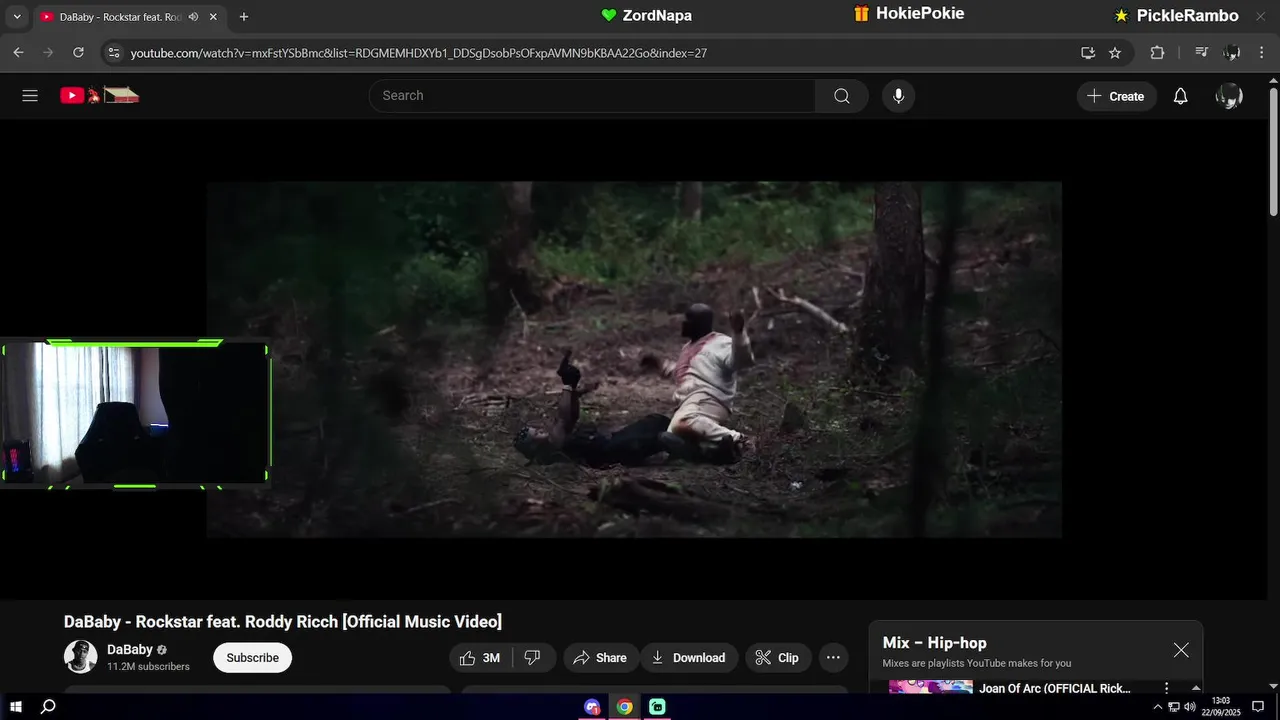Reload the current YouTube page
Viewport: 1280px width, 720px height.
click(x=77, y=53)
